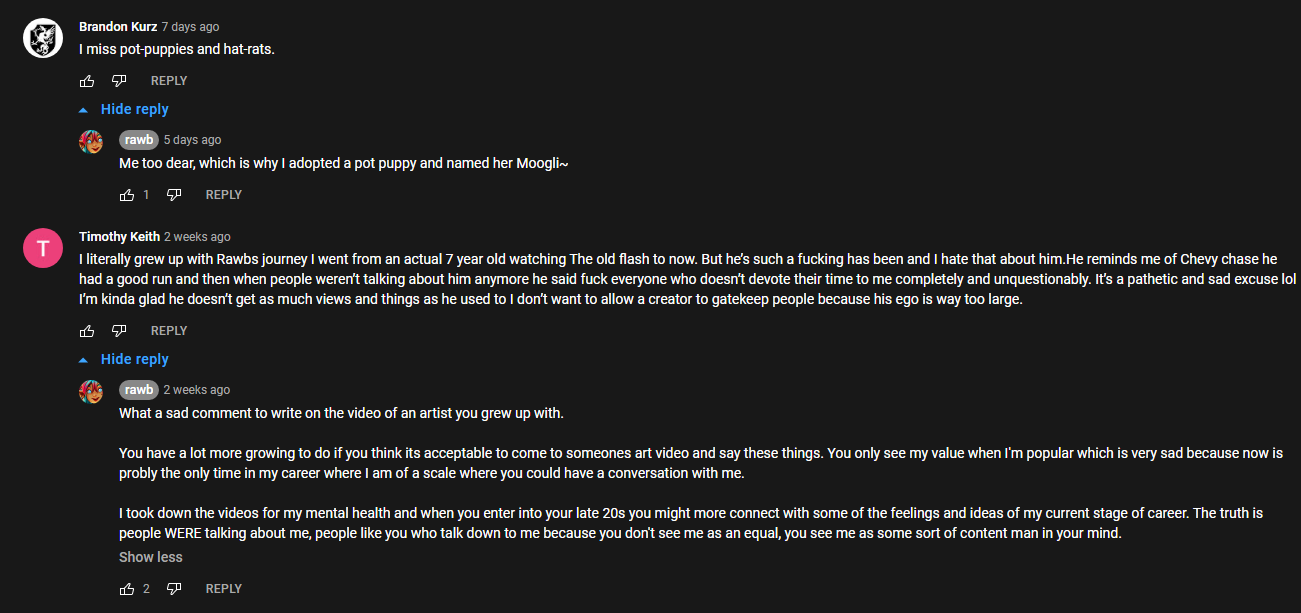Like rawb's reply about Moogli
The width and height of the screenshot is (1301, 613).
click(127, 195)
